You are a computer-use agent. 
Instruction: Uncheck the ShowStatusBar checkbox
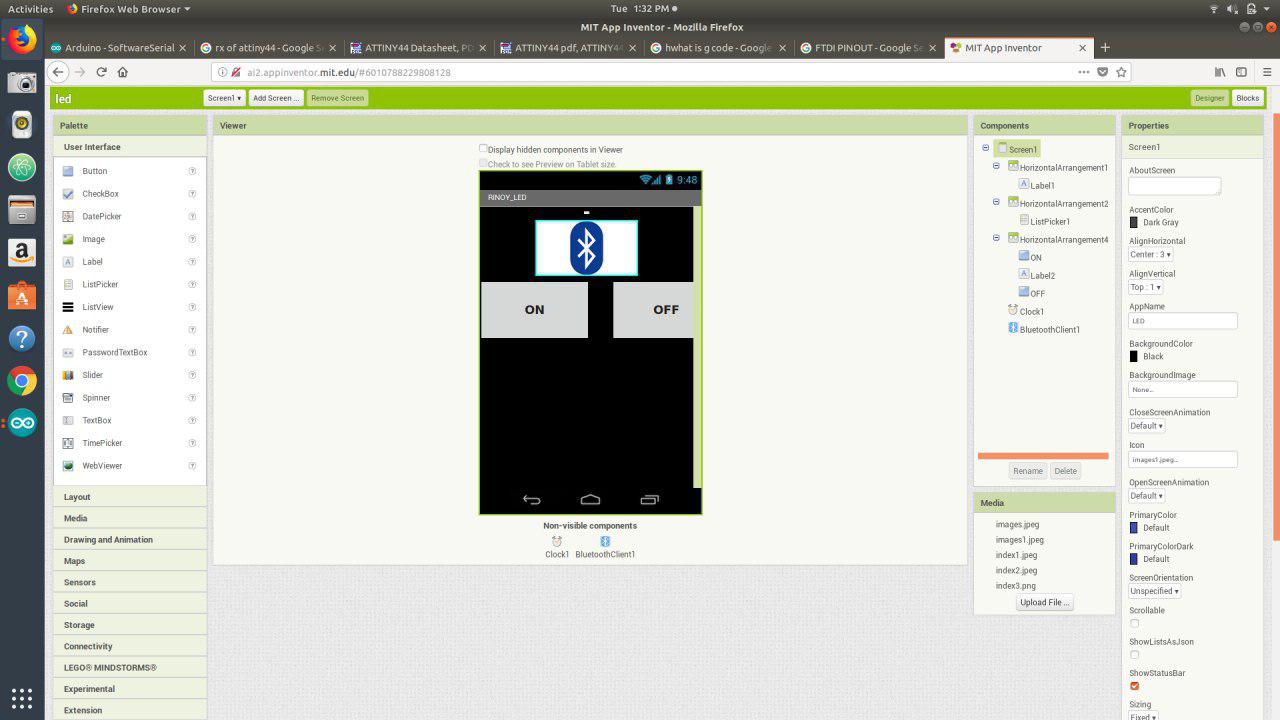(x=1134, y=686)
